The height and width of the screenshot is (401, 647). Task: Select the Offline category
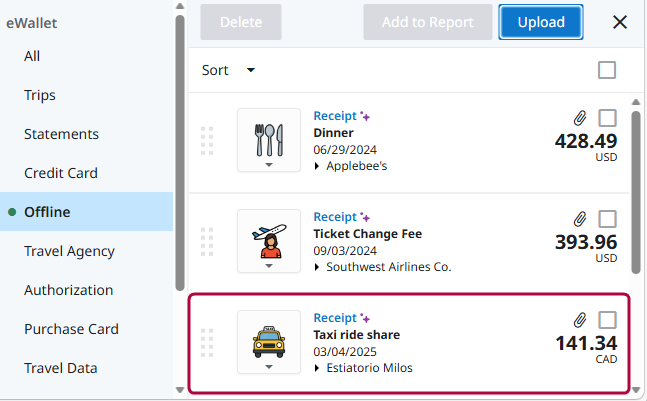[86, 211]
